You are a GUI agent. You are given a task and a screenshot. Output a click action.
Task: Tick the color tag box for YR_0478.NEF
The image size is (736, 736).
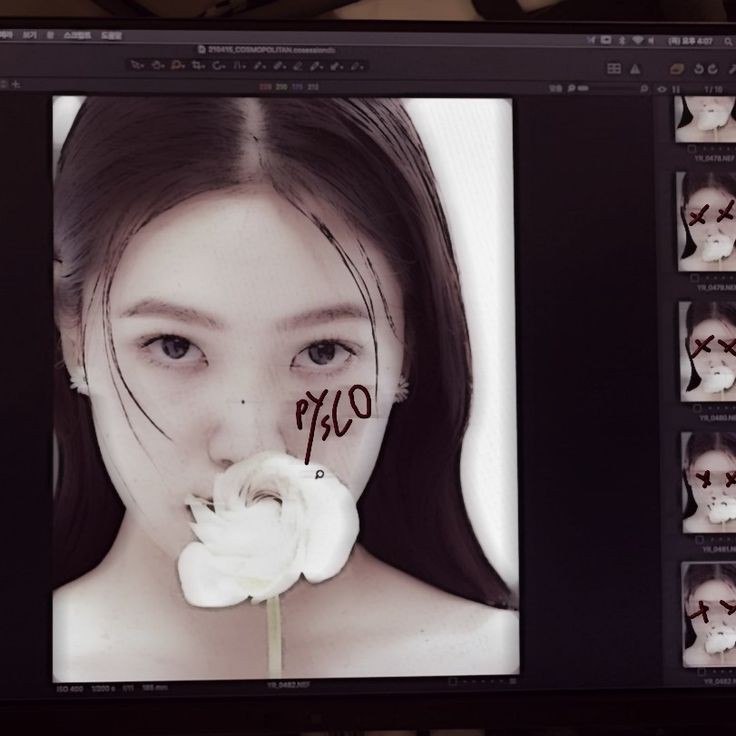coord(691,149)
